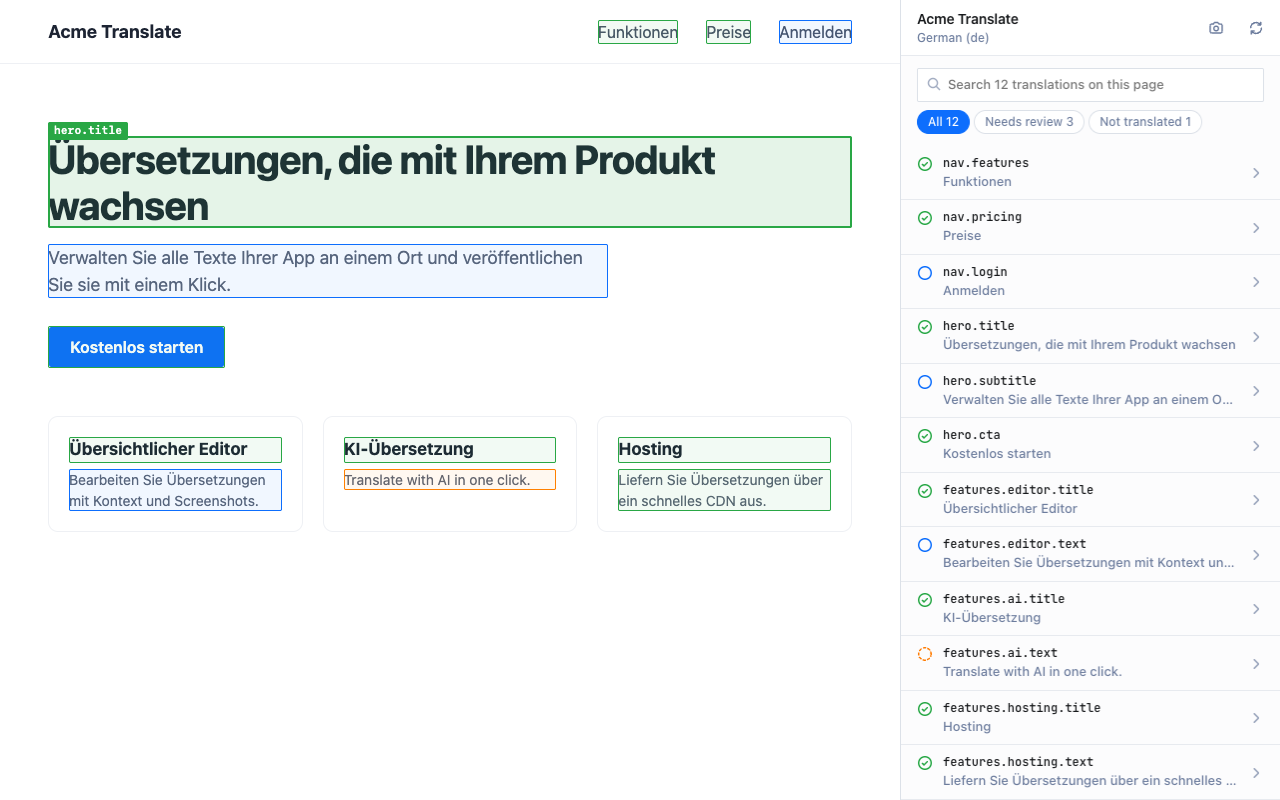The image size is (1280, 800).
Task: Expand the features.hosting.title row chevron
Action: 1256,718
